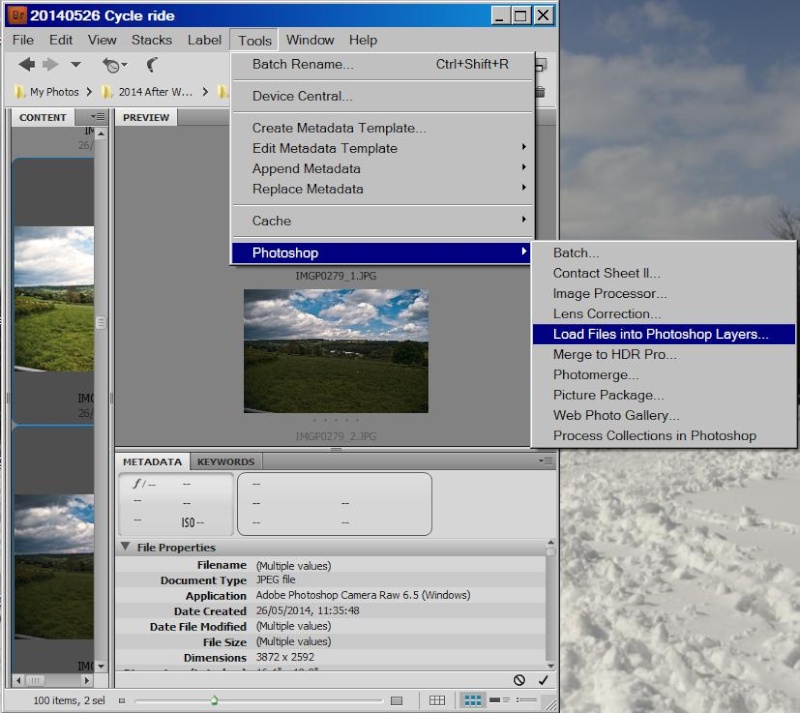Open the parent/favorites dropdown arrow in toolbar
Screen dimensions: 800x713
[76, 65]
